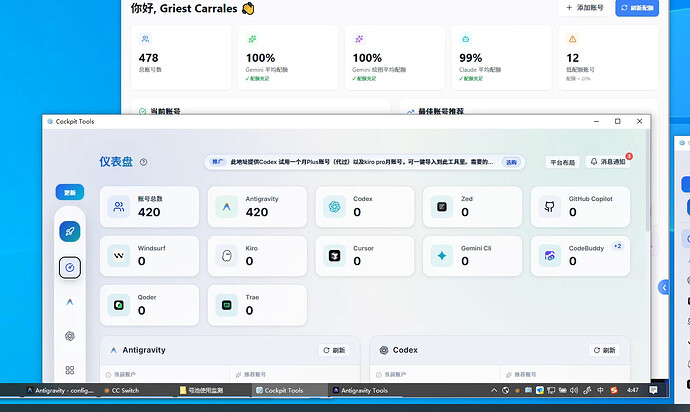Click the 更新 button above the sidebar
This screenshot has height=412, width=690.
[x=70, y=192]
